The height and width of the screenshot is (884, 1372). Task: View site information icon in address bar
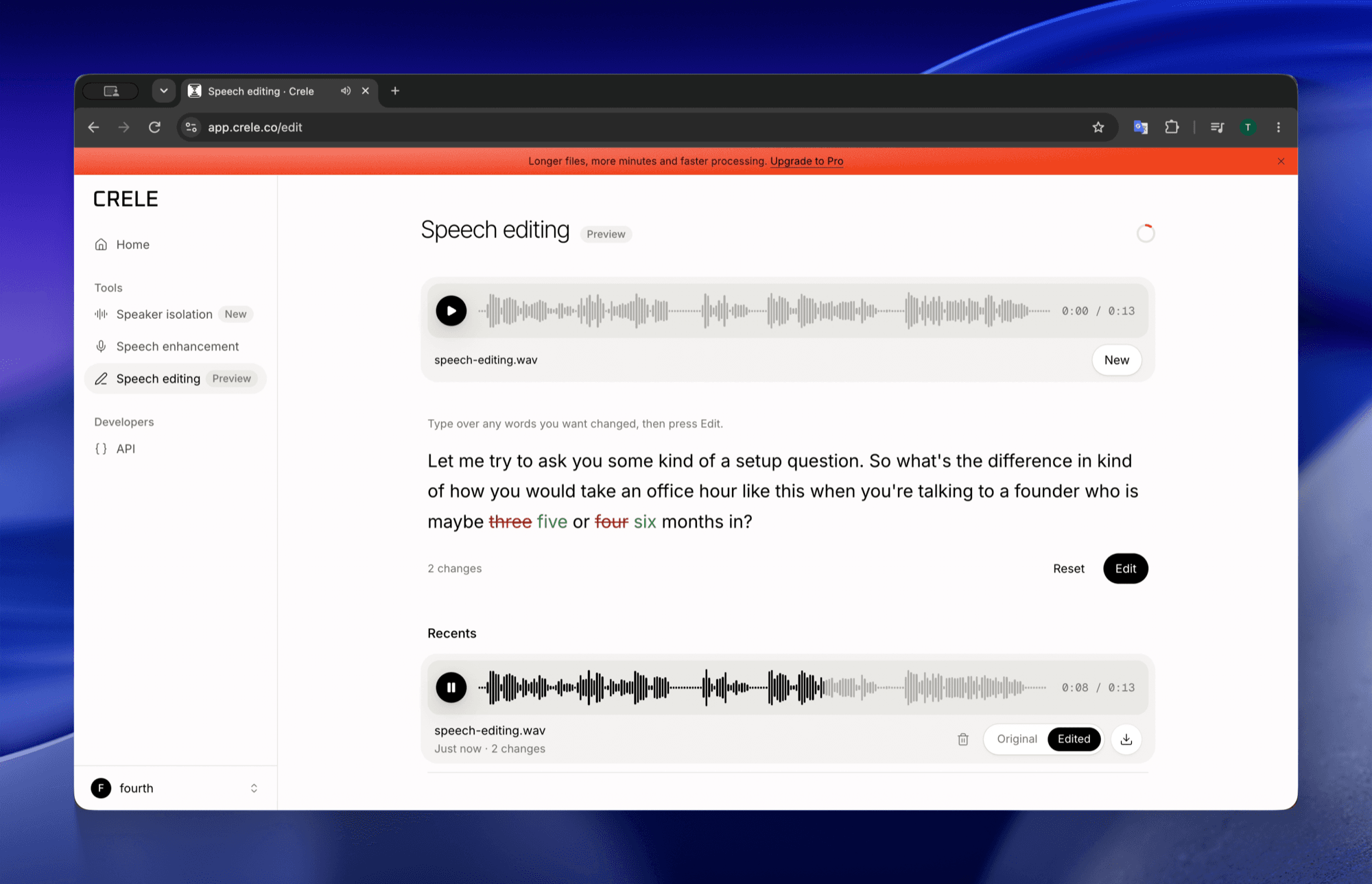(191, 127)
